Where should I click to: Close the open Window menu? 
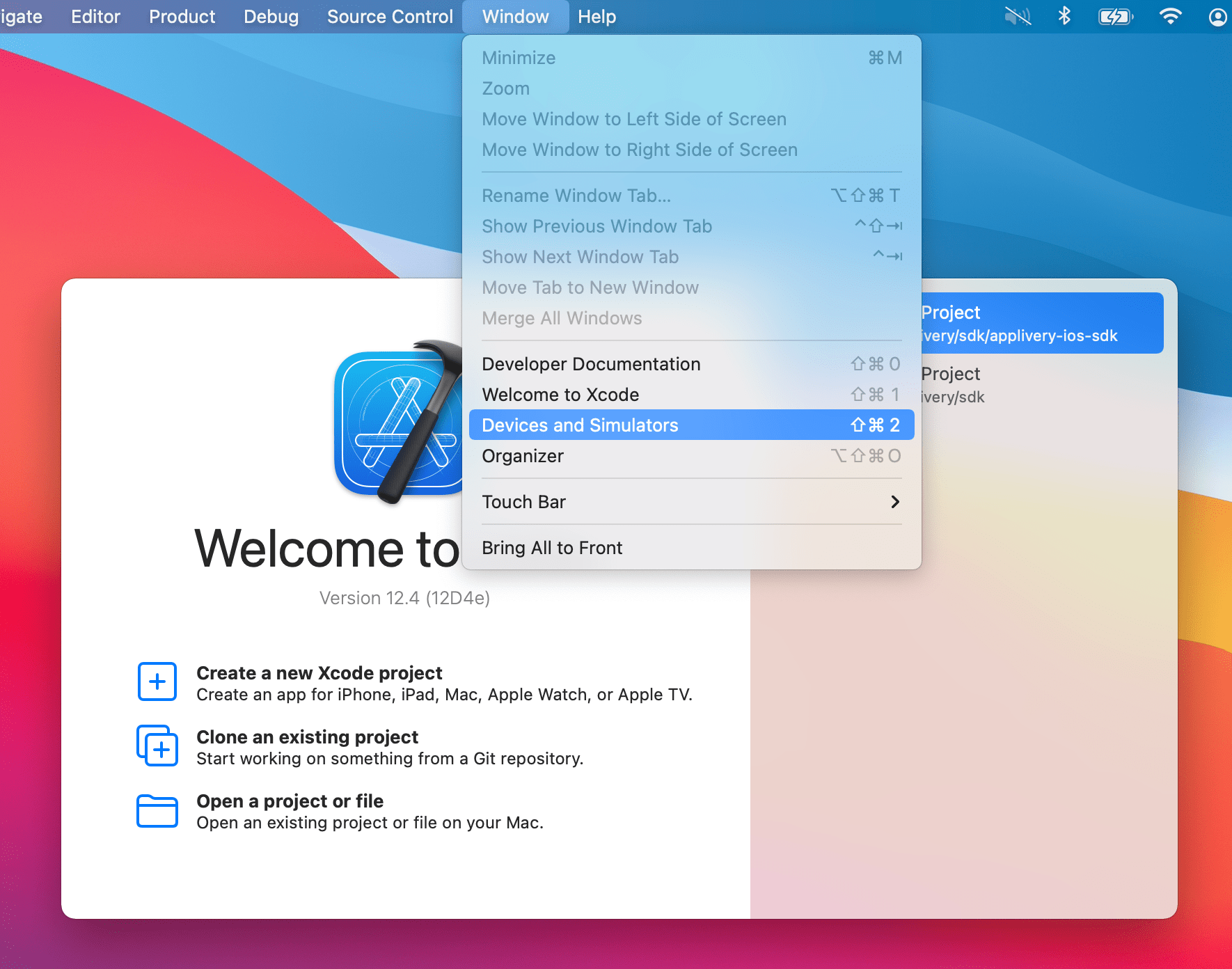pyautogui.click(x=515, y=17)
